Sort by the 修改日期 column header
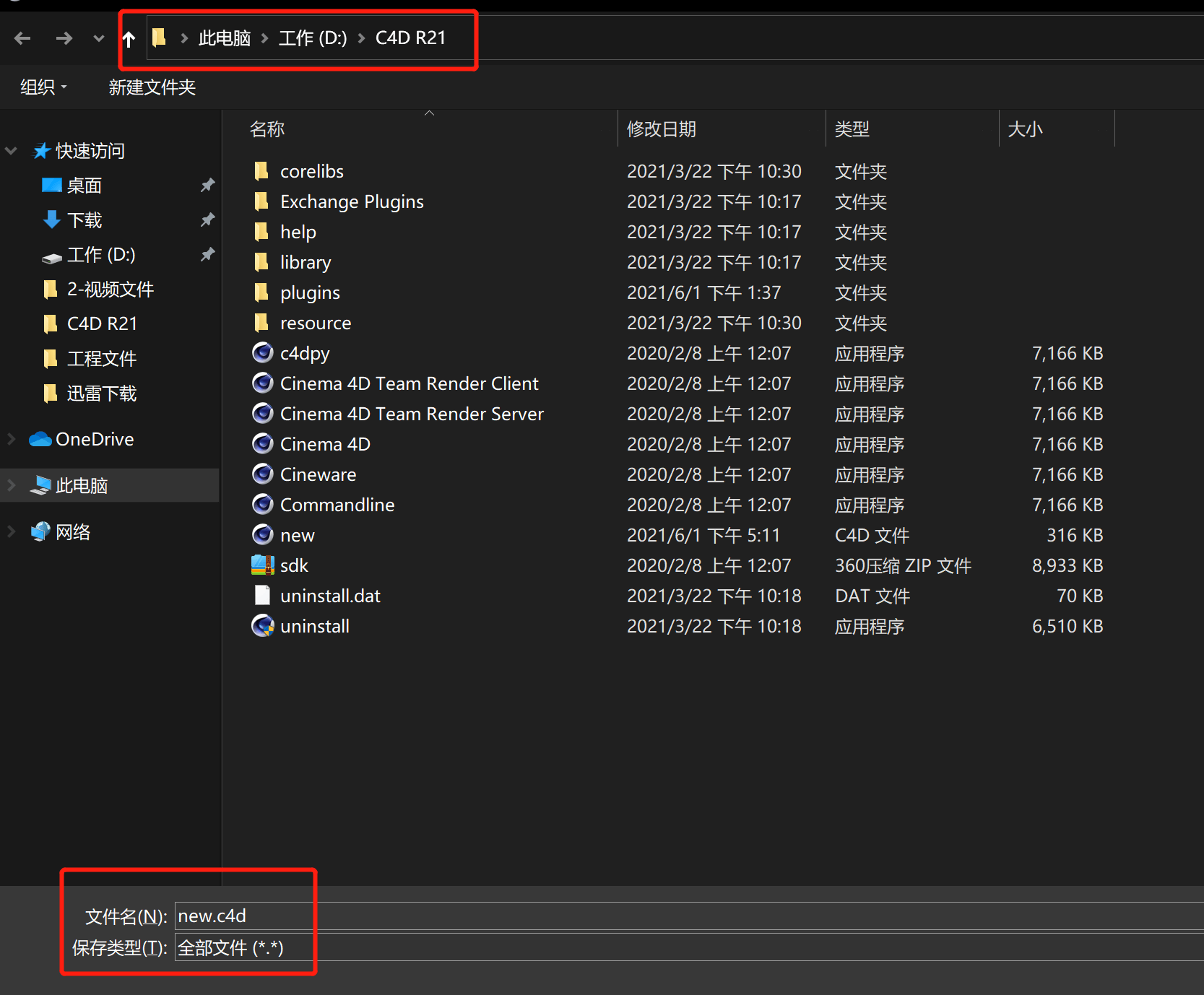1204x995 pixels. pos(661,129)
